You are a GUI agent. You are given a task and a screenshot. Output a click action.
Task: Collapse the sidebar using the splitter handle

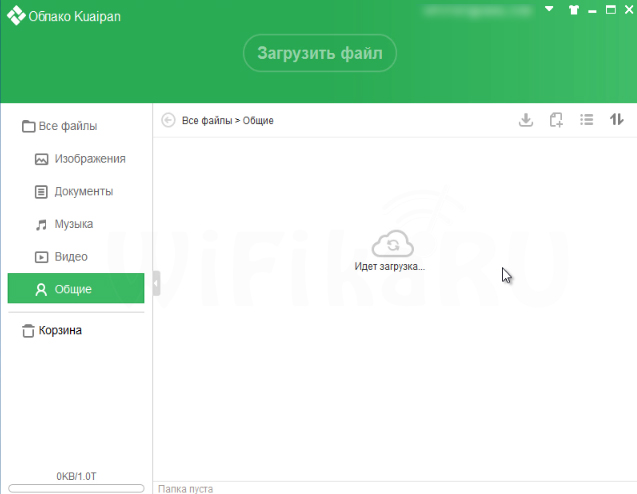pyautogui.click(x=156, y=287)
